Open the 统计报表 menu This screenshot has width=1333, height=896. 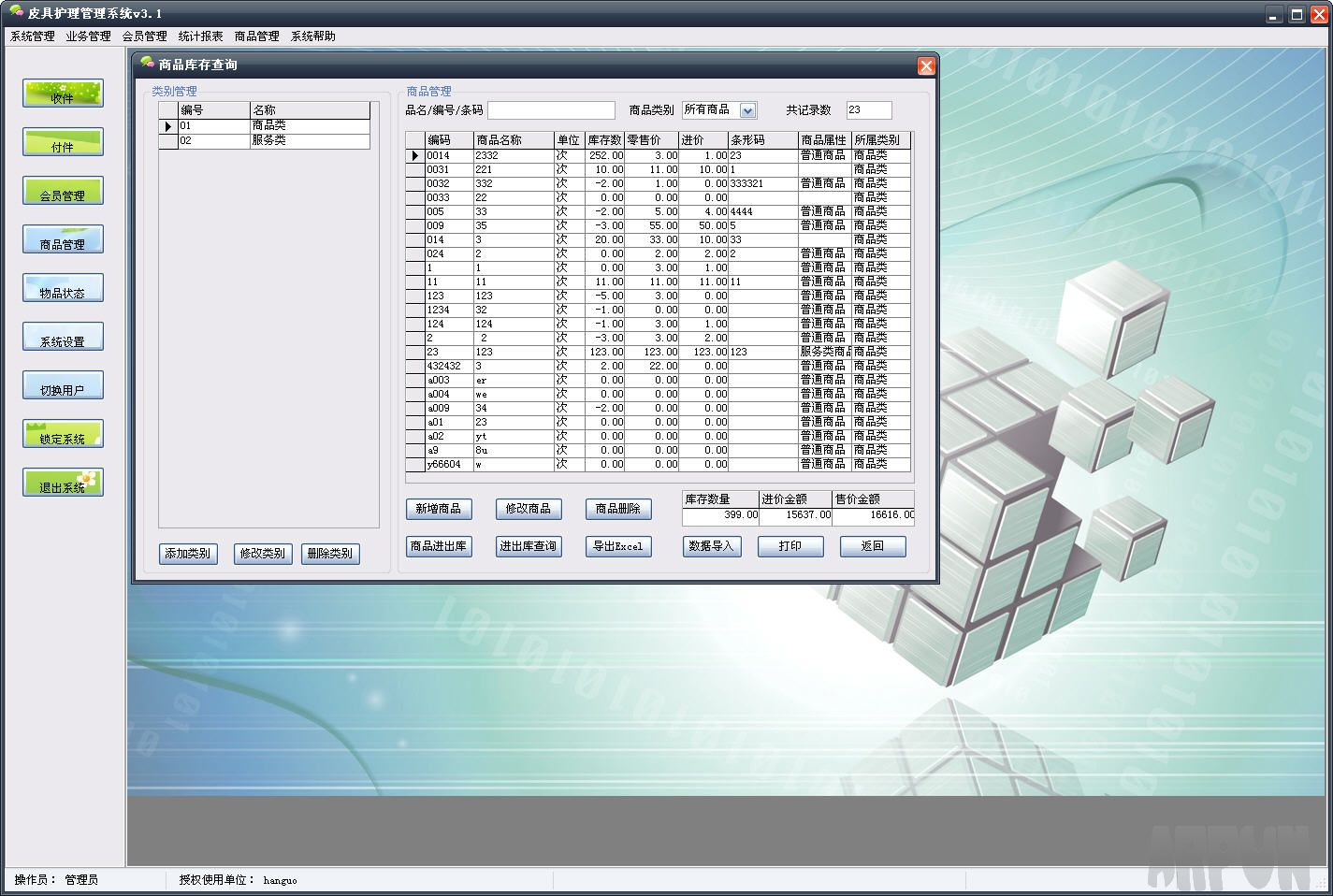pyautogui.click(x=200, y=36)
